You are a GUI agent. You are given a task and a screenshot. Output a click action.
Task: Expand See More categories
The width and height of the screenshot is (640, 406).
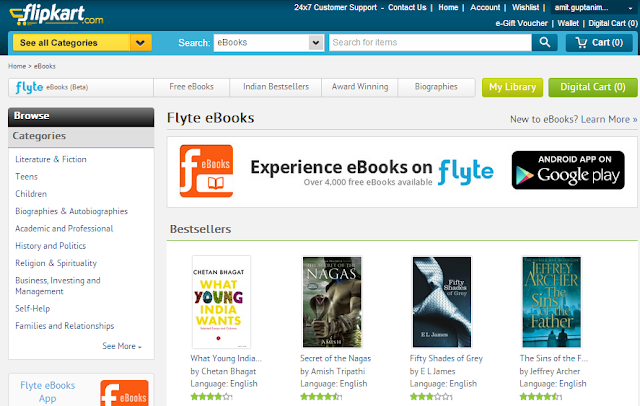pyautogui.click(x=122, y=346)
